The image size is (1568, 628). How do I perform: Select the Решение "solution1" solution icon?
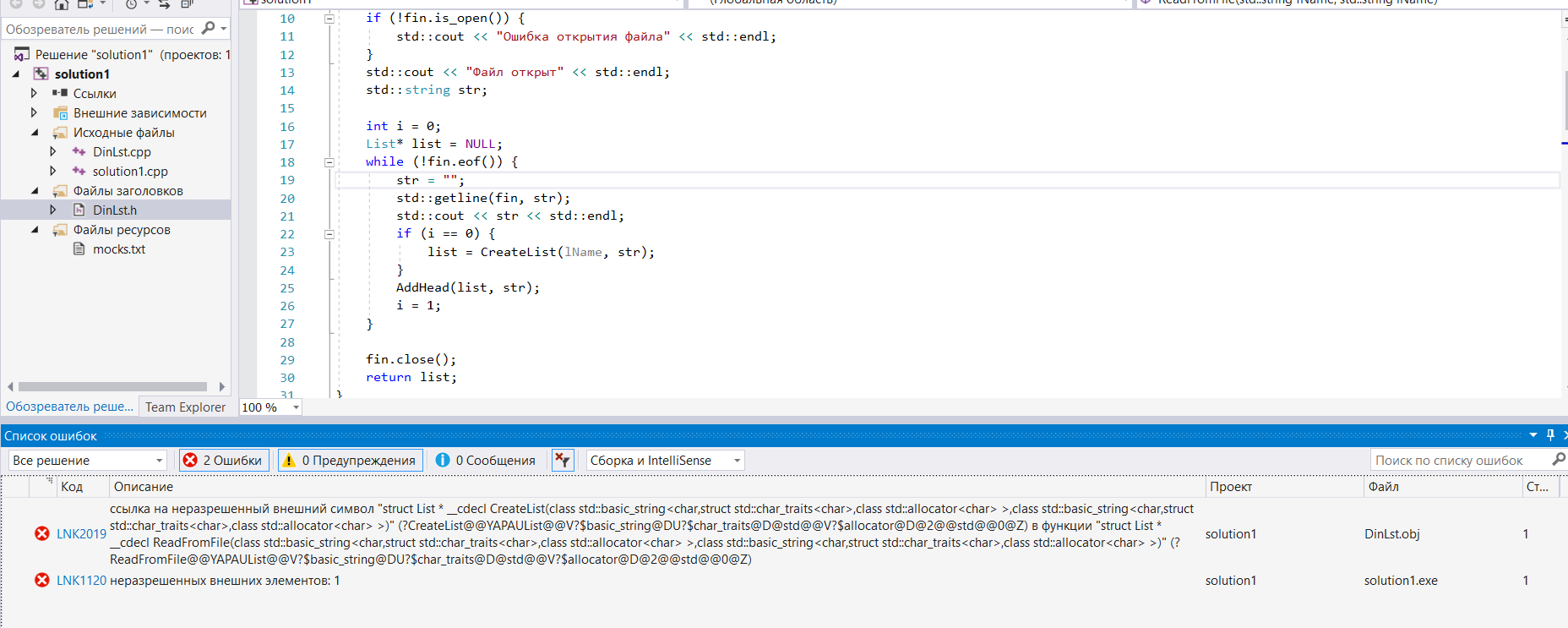(x=22, y=54)
